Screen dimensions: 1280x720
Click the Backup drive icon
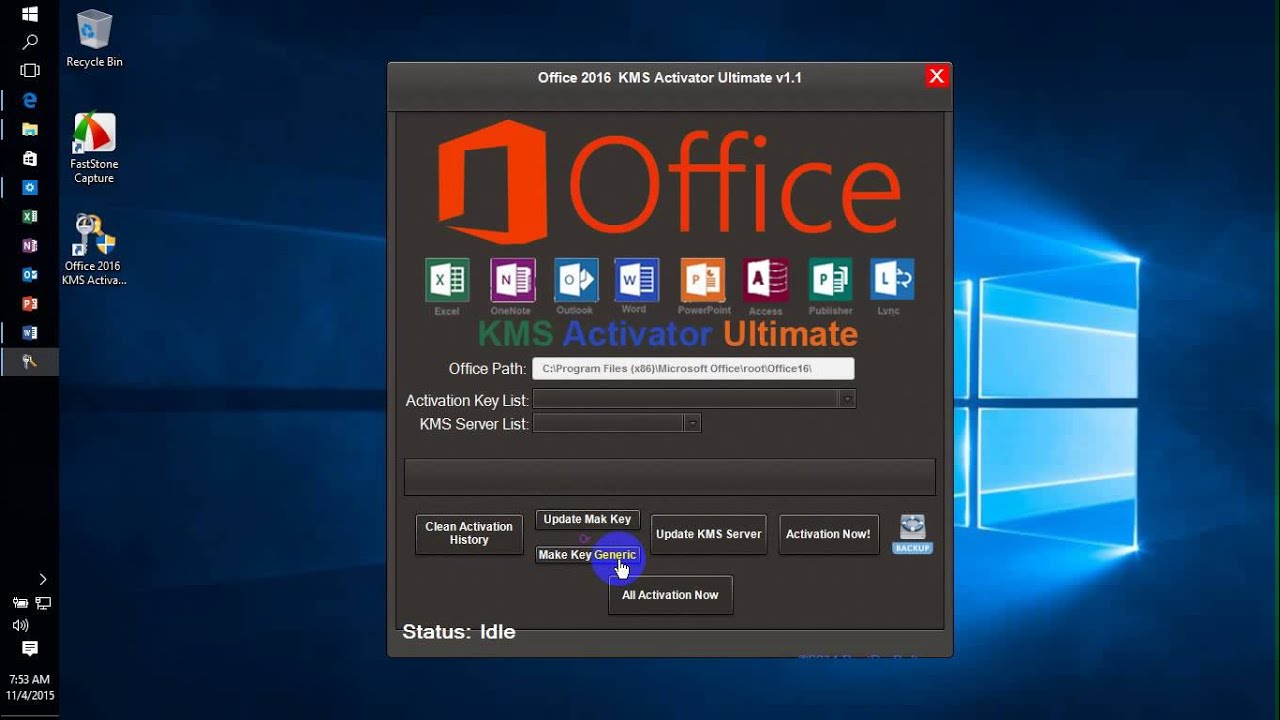tap(912, 534)
